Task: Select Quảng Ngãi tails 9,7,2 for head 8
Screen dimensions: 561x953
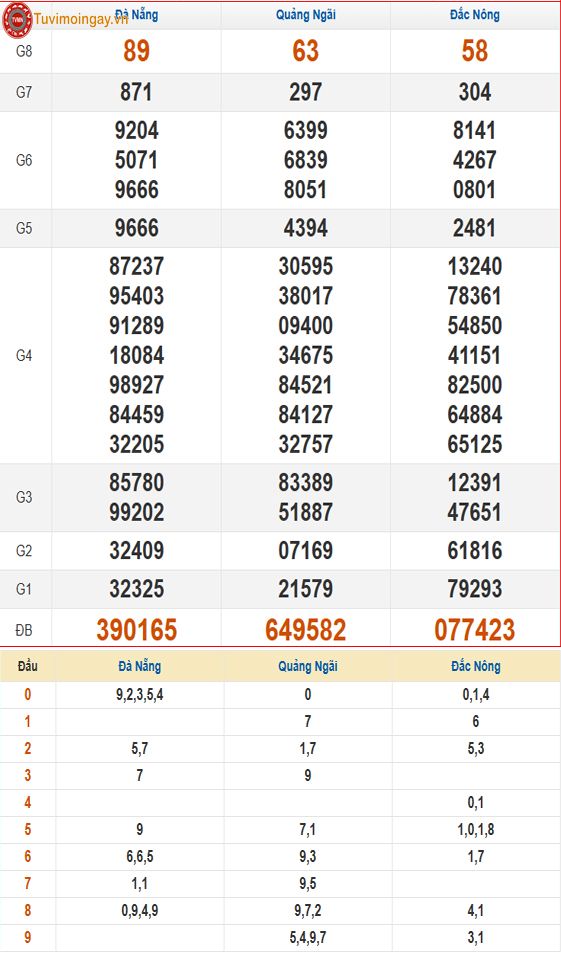Action: click(308, 910)
